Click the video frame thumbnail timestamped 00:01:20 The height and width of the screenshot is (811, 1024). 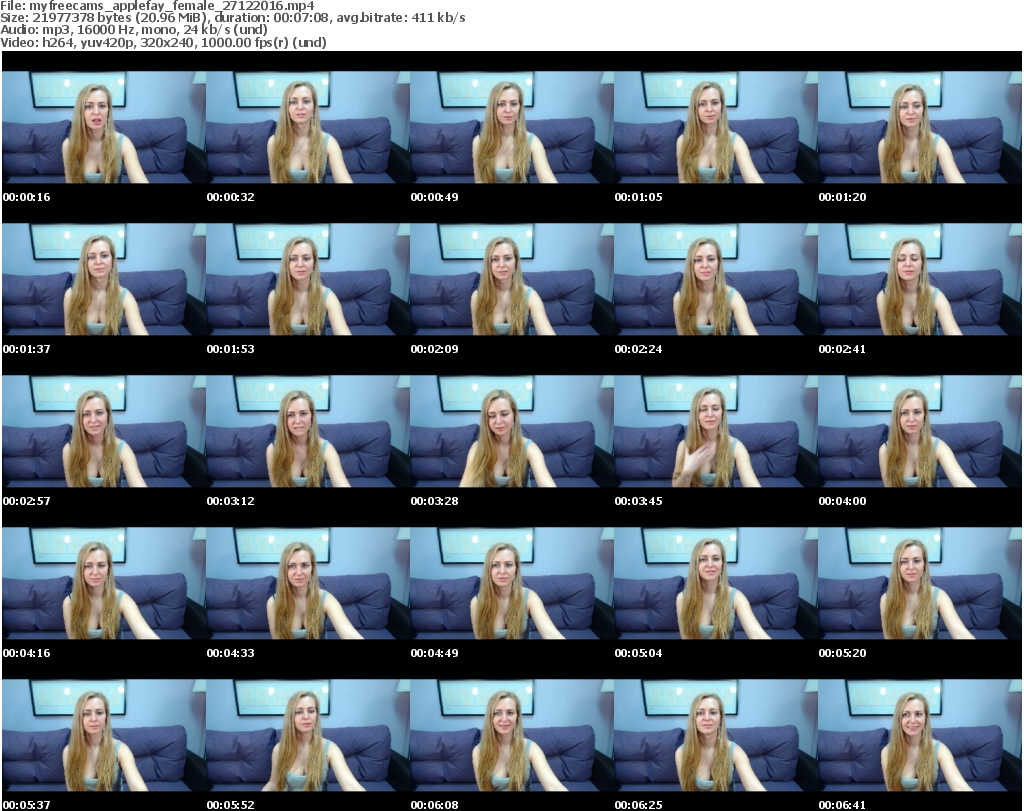point(920,127)
